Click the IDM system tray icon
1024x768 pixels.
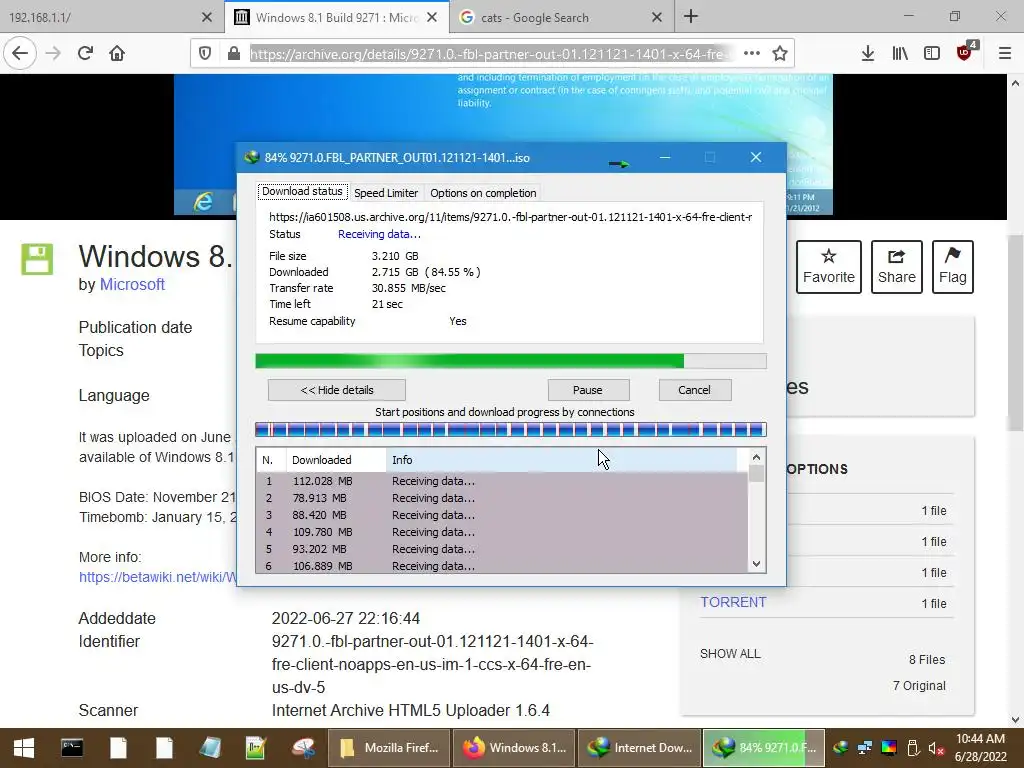(841, 748)
